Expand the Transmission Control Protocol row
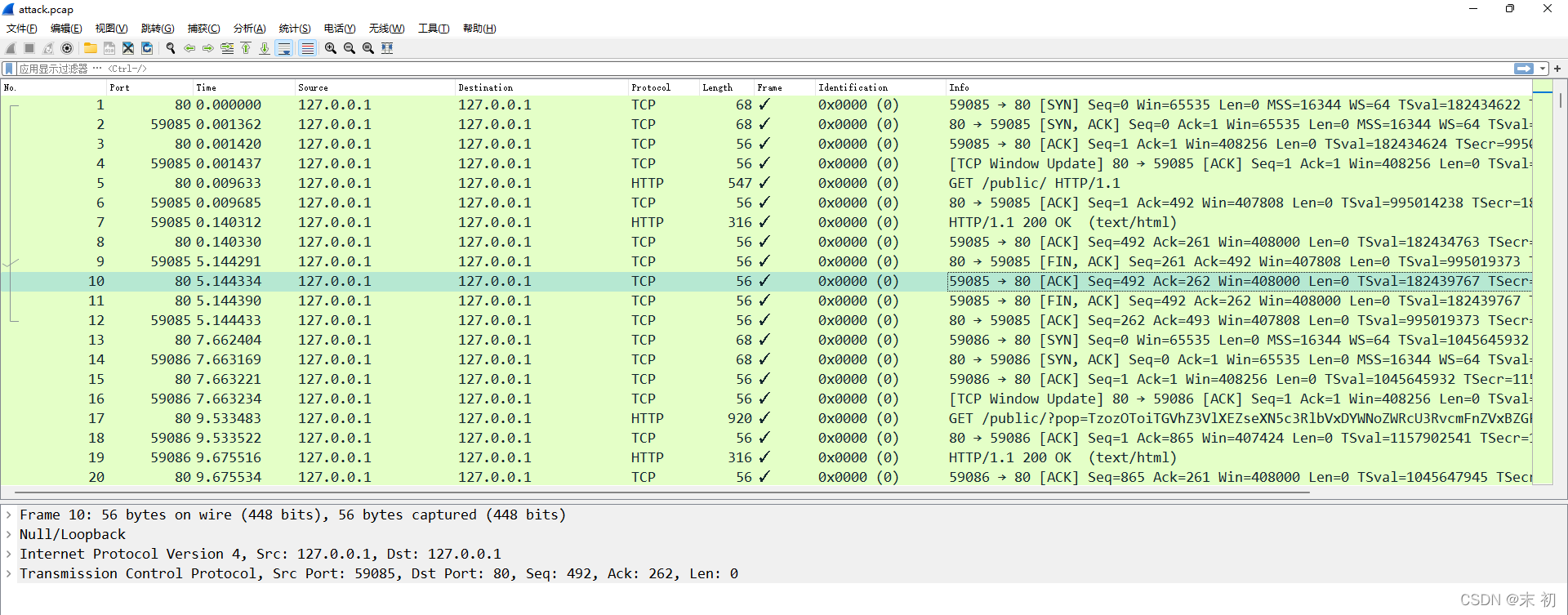Image resolution: width=1568 pixels, height=615 pixels. 9,573
